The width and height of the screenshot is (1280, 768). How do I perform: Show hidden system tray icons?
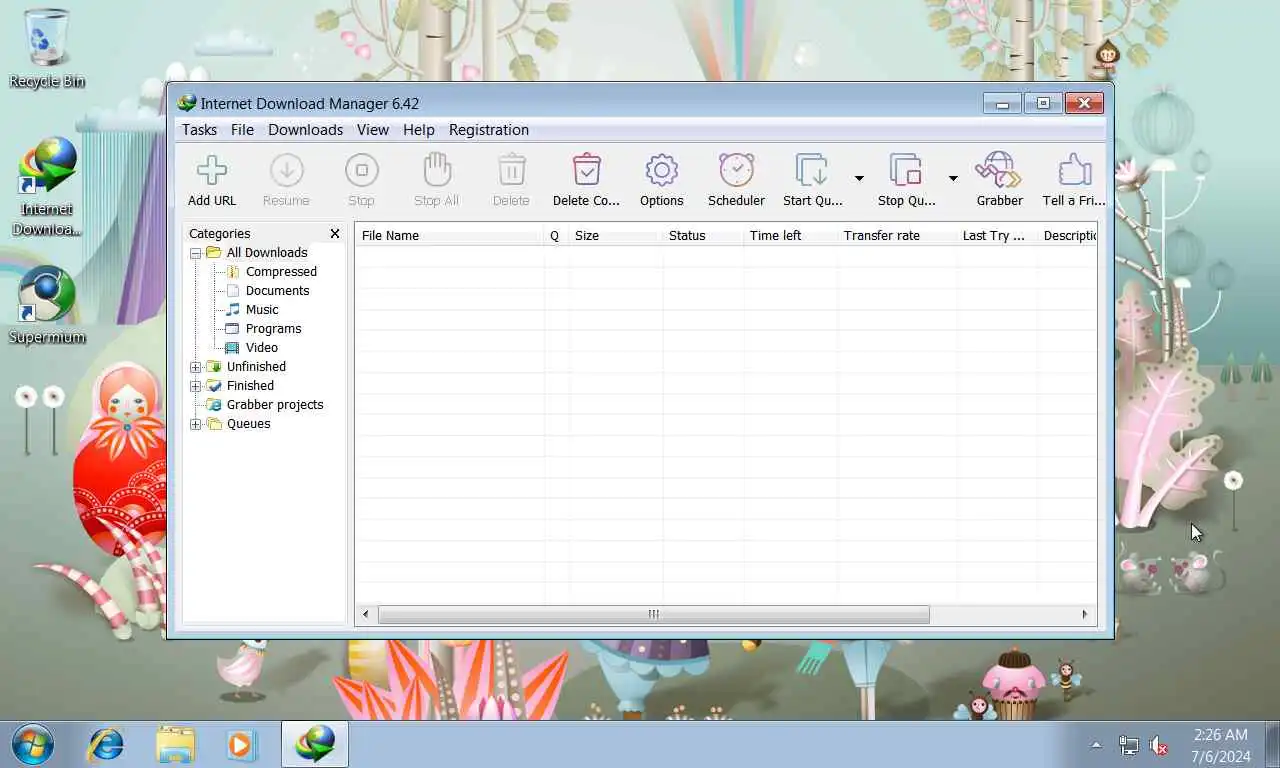coord(1096,745)
